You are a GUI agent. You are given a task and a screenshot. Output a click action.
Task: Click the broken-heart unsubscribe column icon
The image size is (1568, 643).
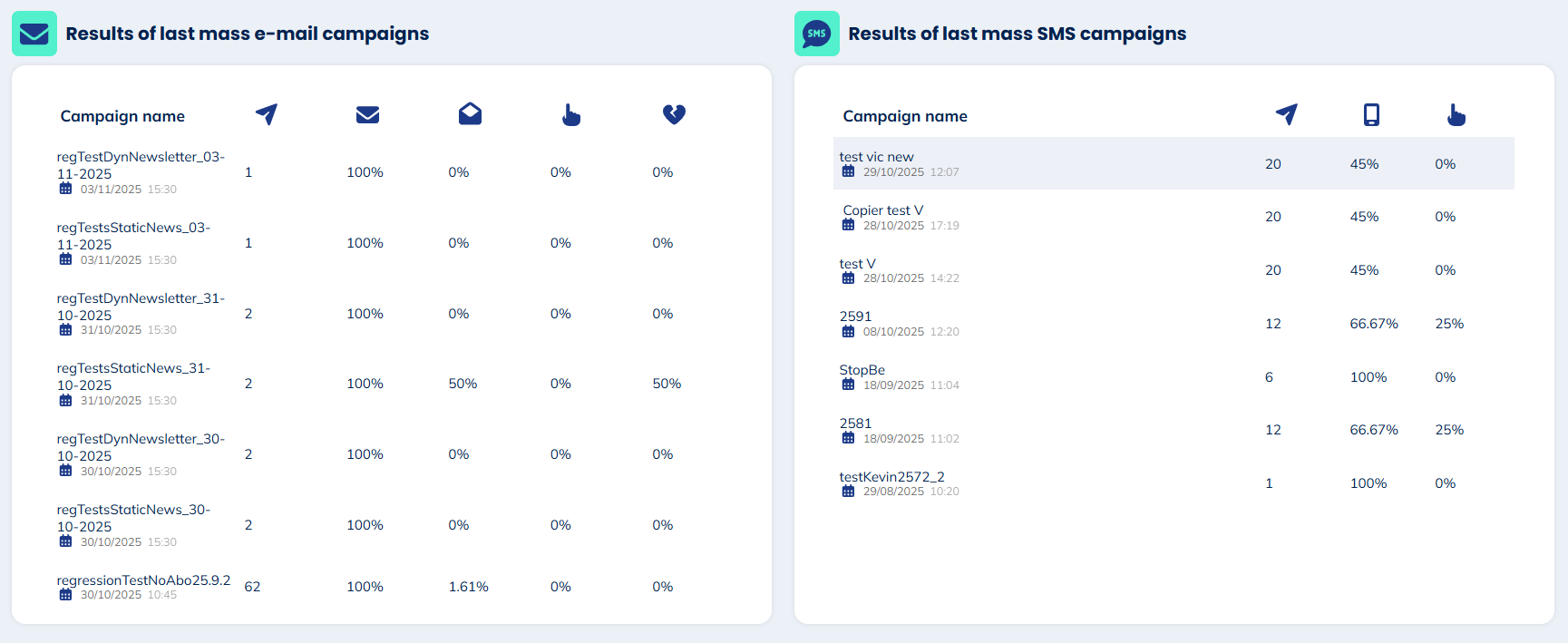click(674, 114)
